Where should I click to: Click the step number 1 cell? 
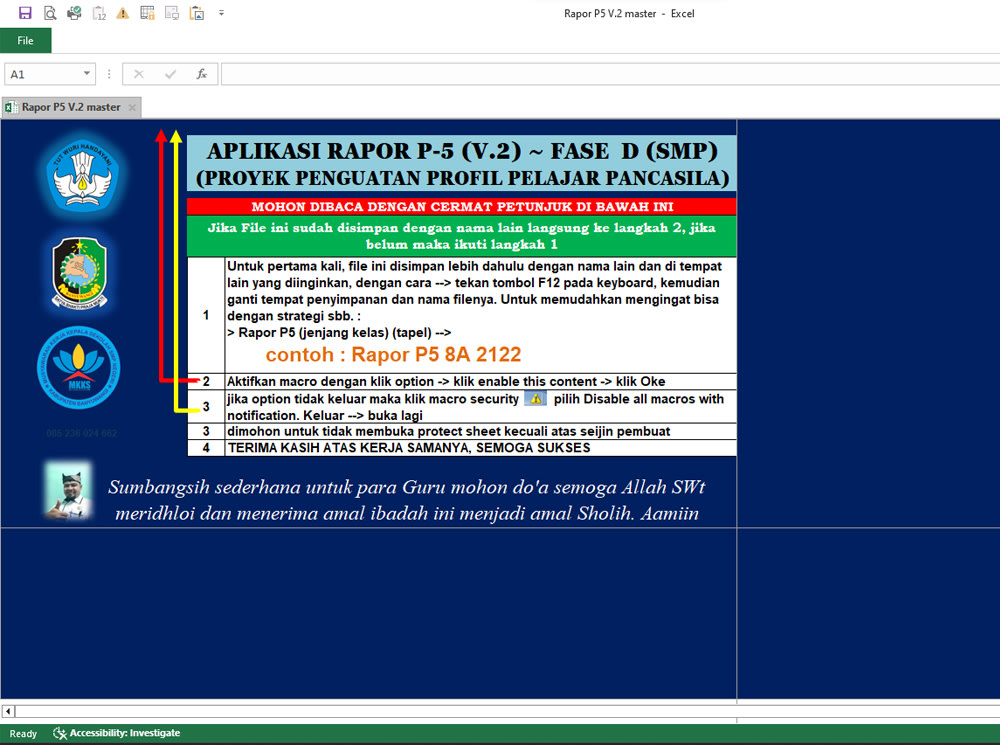206,315
